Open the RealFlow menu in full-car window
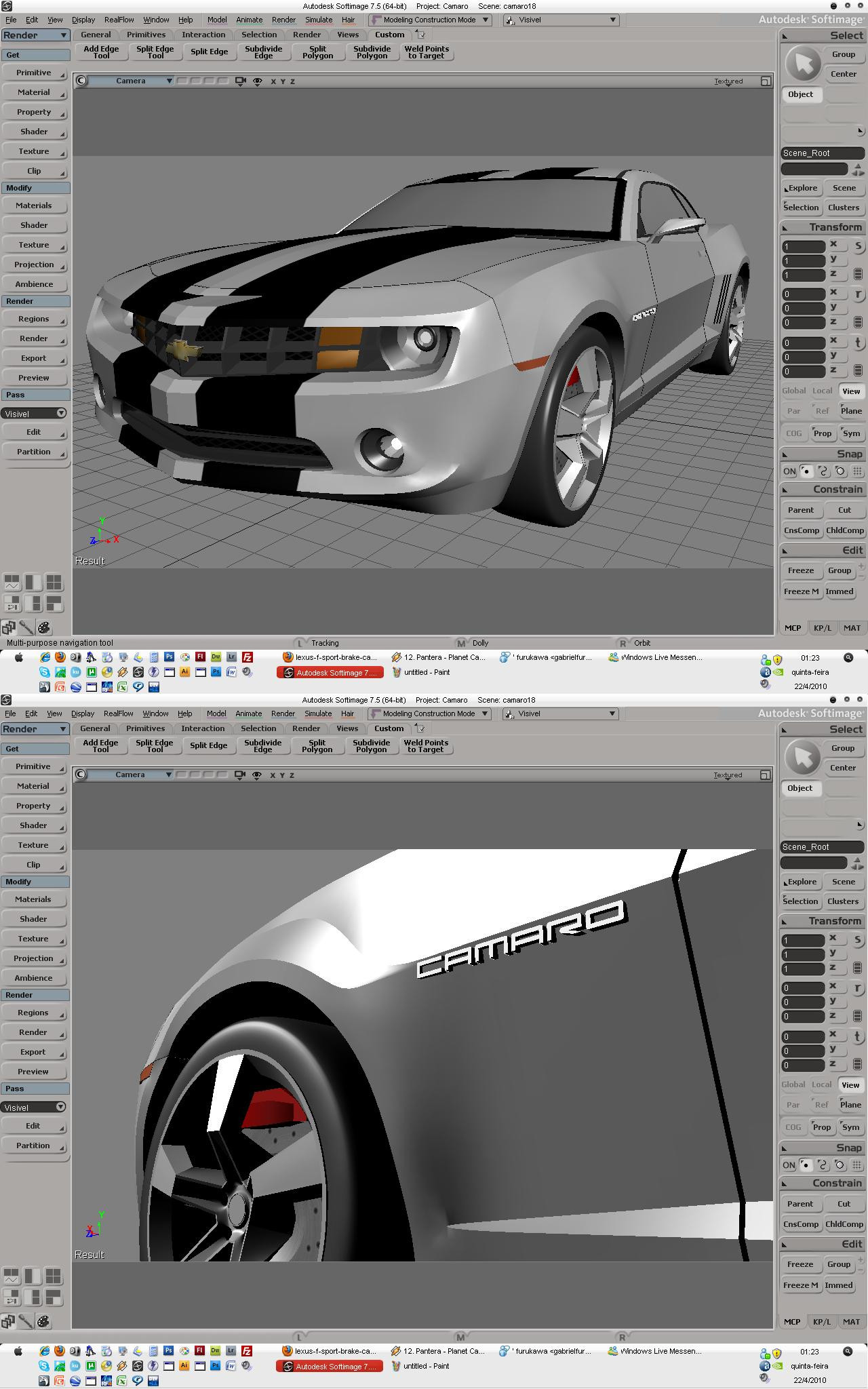 coord(119,20)
